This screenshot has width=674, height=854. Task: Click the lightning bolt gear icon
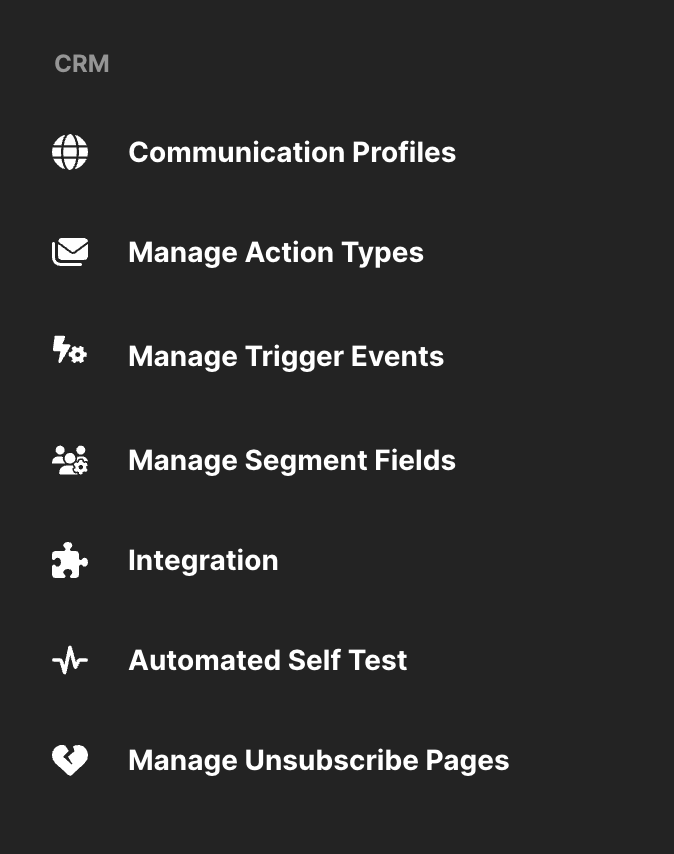70,351
